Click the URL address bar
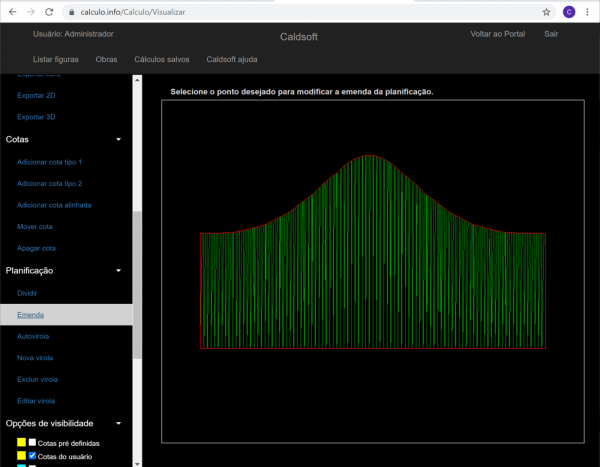600x467 pixels. coord(300,12)
